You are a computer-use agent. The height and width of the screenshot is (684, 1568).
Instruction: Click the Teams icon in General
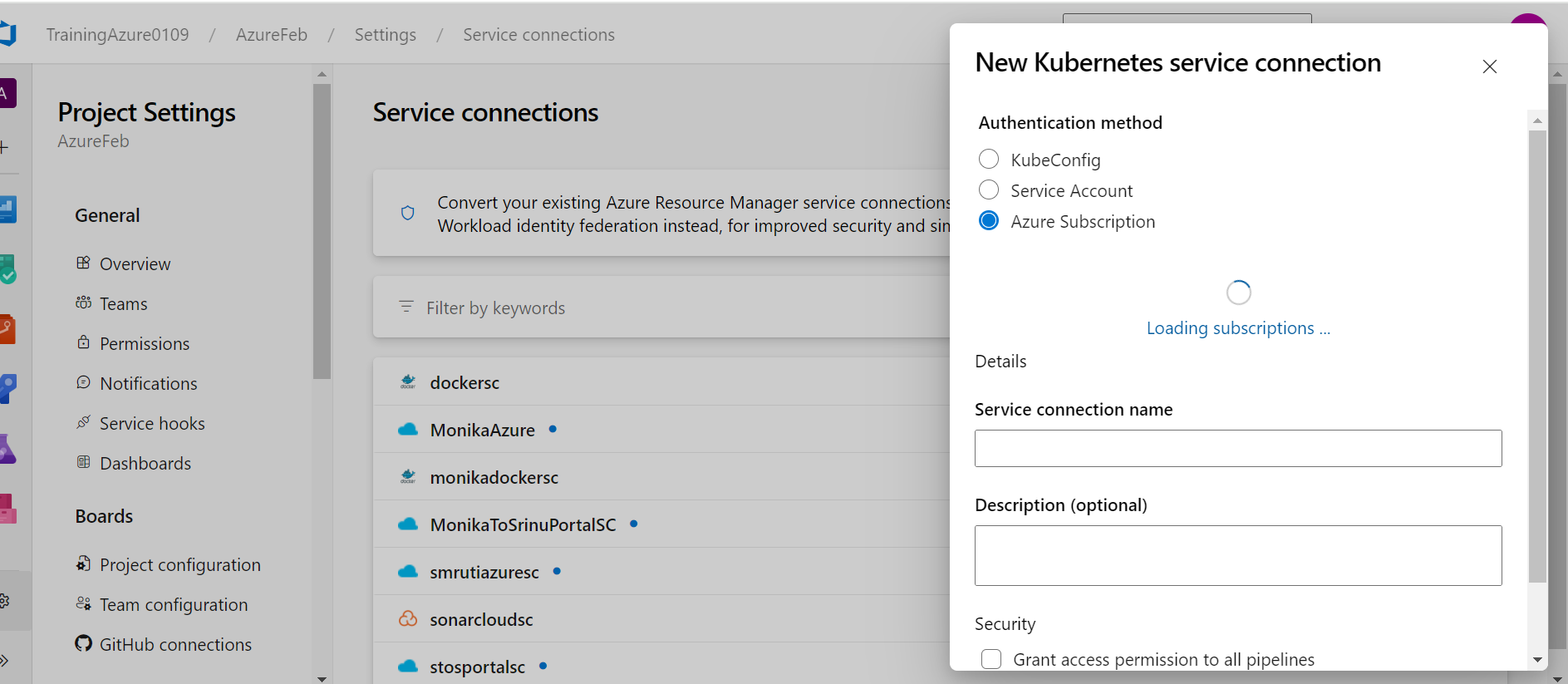point(83,303)
